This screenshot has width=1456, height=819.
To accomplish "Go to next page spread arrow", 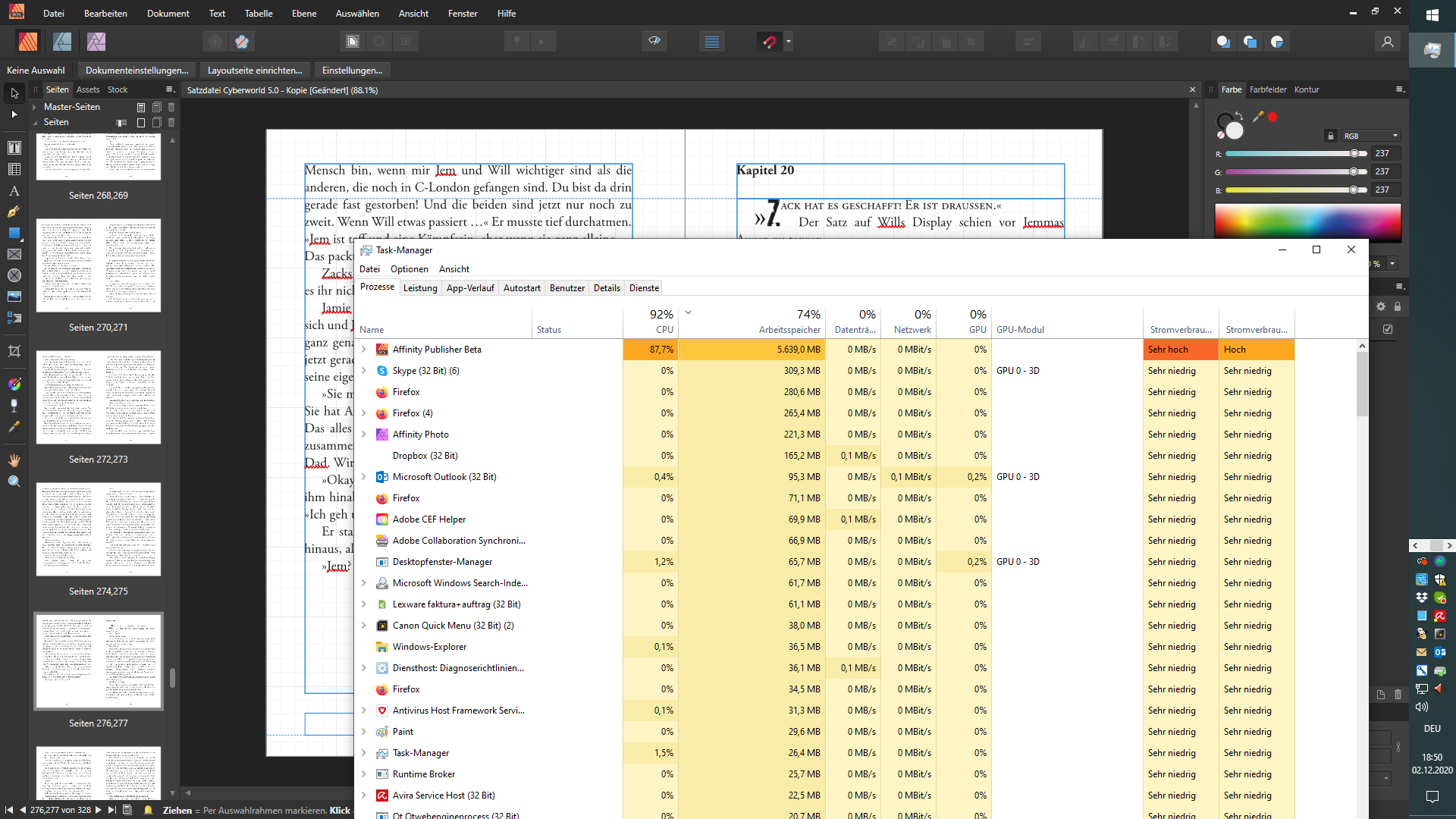I will (99, 810).
